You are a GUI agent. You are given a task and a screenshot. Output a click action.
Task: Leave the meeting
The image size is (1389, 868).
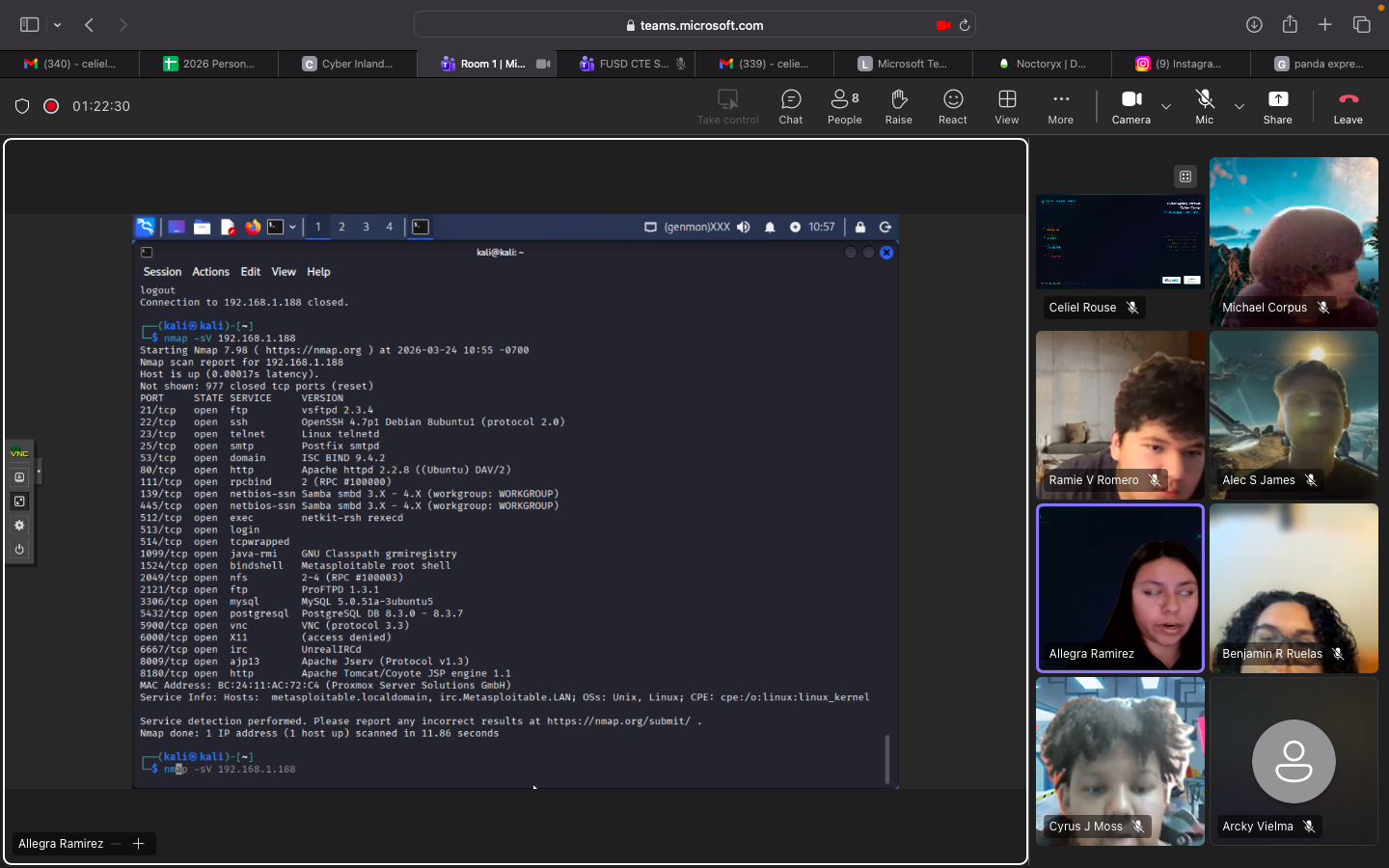coord(1348,106)
